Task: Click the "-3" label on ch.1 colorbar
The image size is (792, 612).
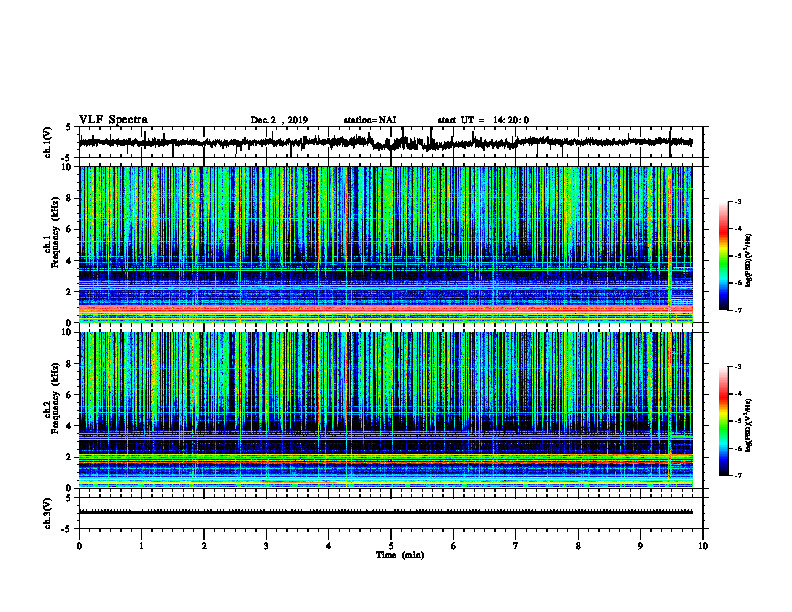Action: coord(737,201)
